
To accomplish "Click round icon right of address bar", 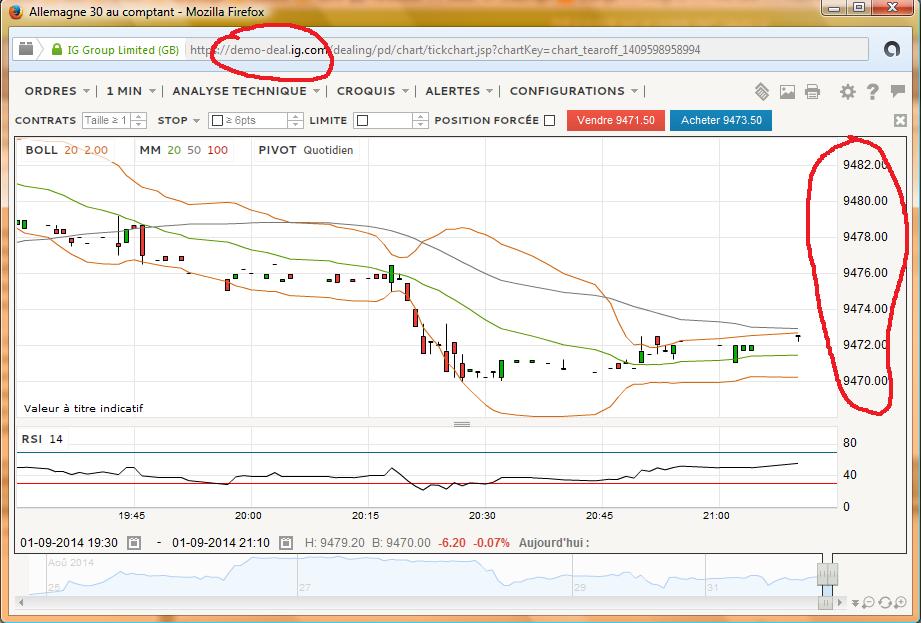I will tap(892, 49).
